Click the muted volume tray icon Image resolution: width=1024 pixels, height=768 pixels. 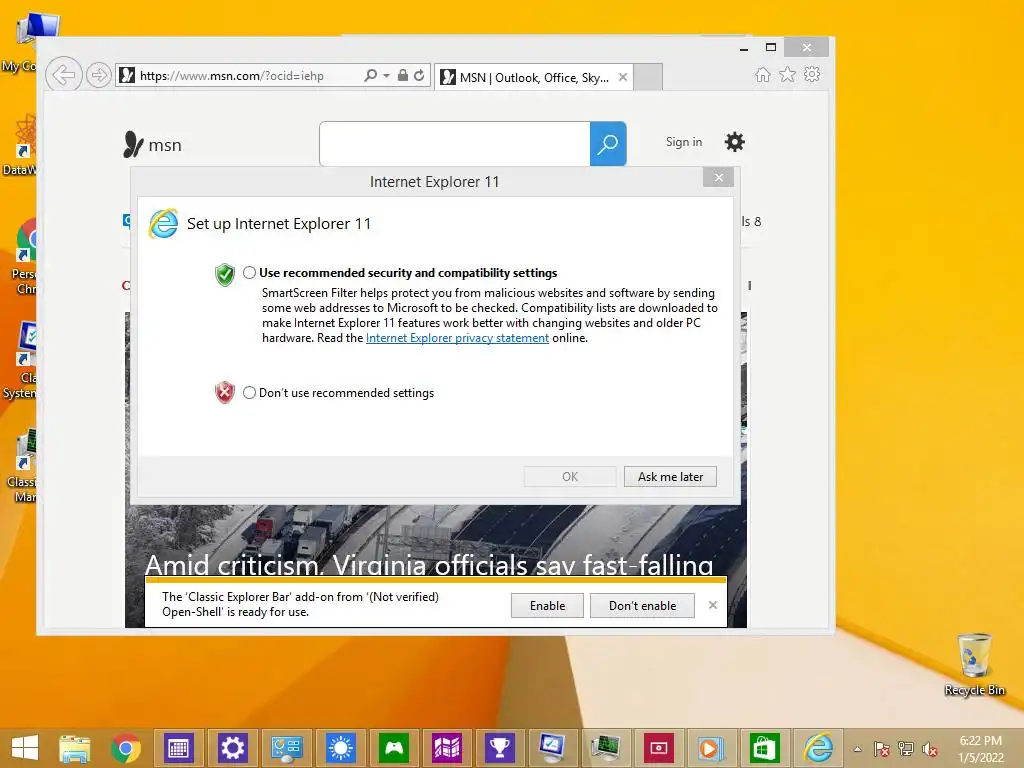pos(930,749)
